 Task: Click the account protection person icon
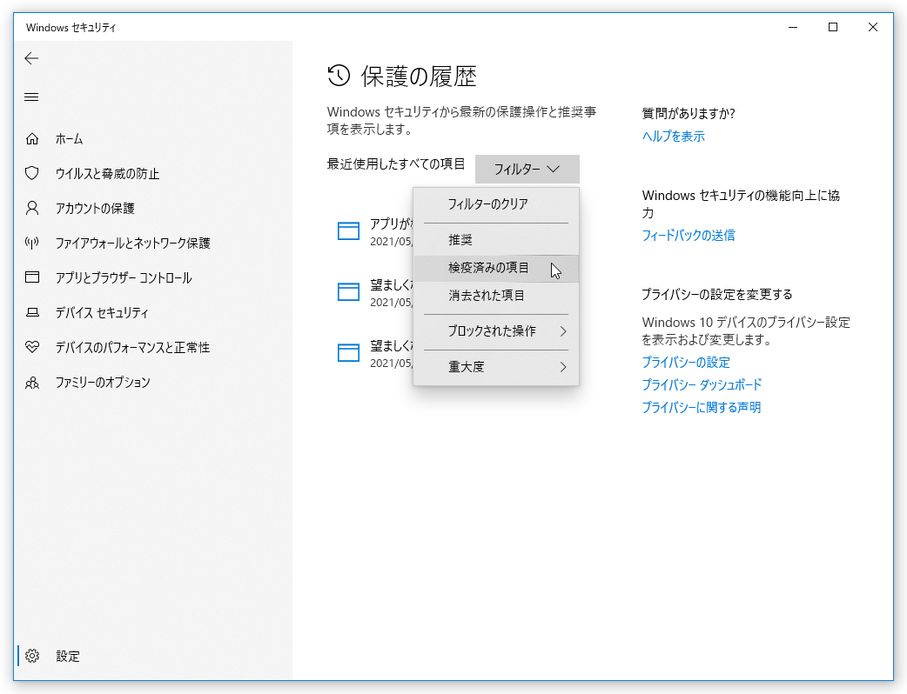[32, 208]
